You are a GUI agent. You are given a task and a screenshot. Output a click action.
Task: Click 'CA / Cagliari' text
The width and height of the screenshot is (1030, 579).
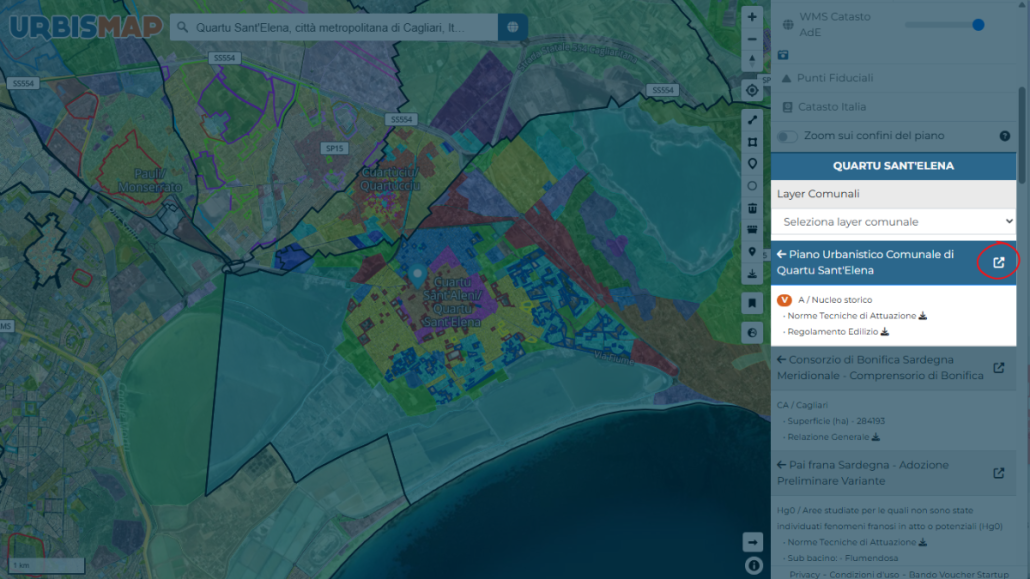coord(802,405)
